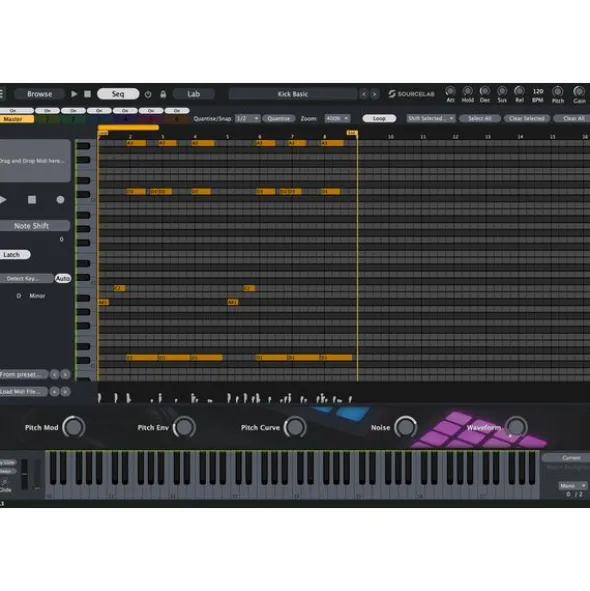Click the left panel record button
The width and height of the screenshot is (590, 591).
coord(60,200)
